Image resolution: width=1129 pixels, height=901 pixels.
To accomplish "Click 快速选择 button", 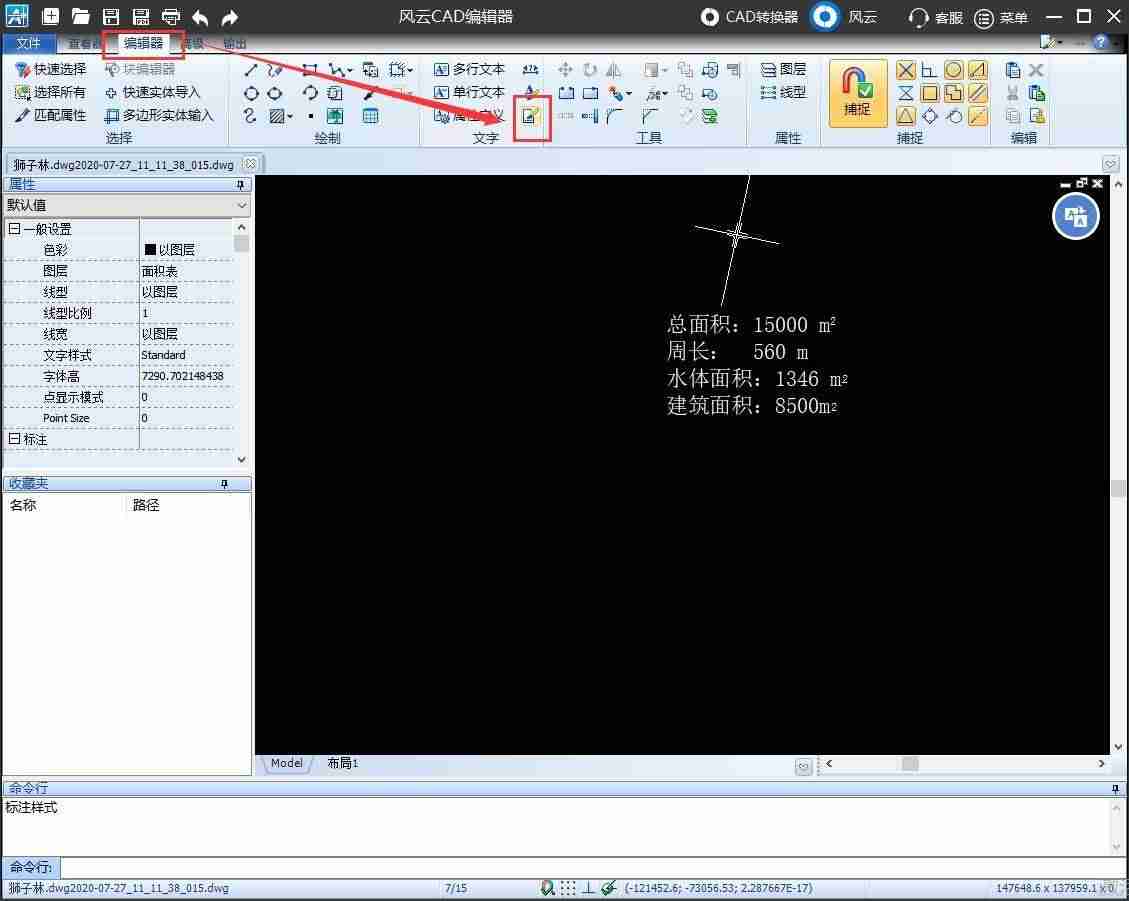I will [50, 69].
